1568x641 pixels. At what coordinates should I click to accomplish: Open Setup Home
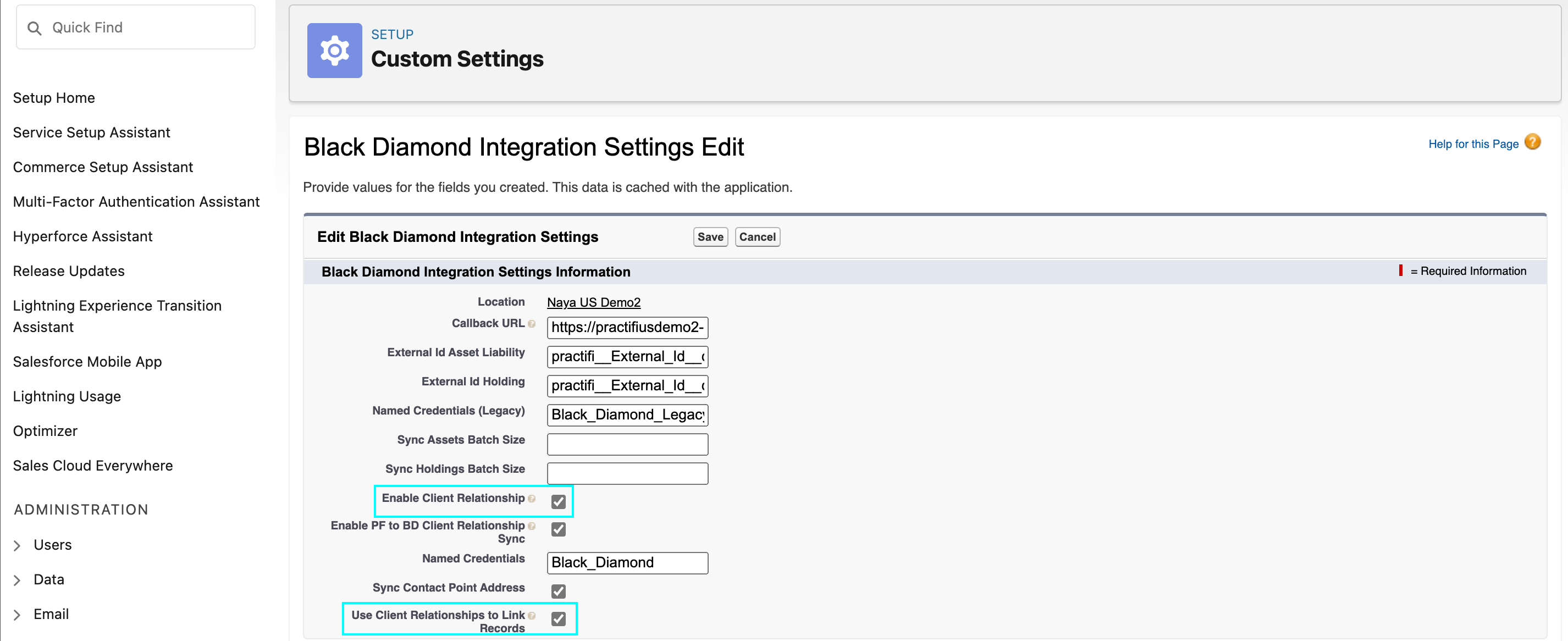(53, 98)
